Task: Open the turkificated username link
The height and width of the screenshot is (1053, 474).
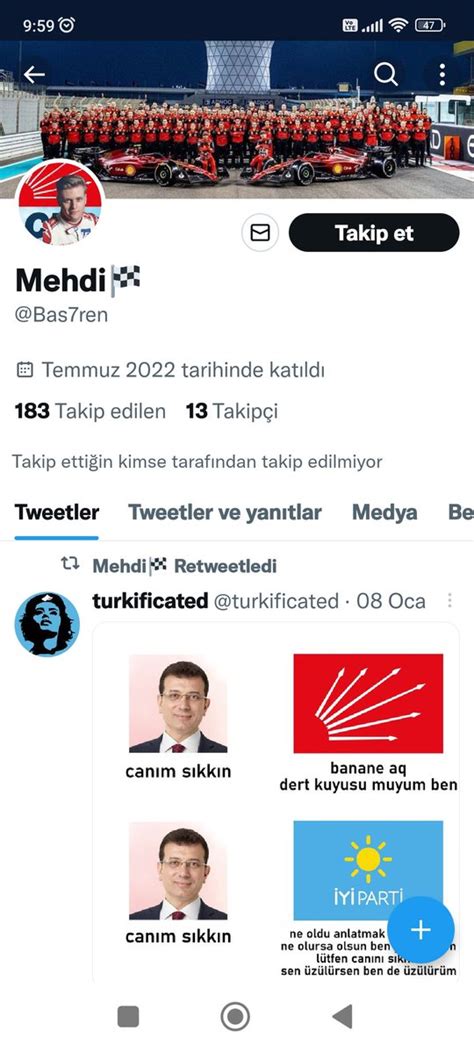Action: click(276, 601)
